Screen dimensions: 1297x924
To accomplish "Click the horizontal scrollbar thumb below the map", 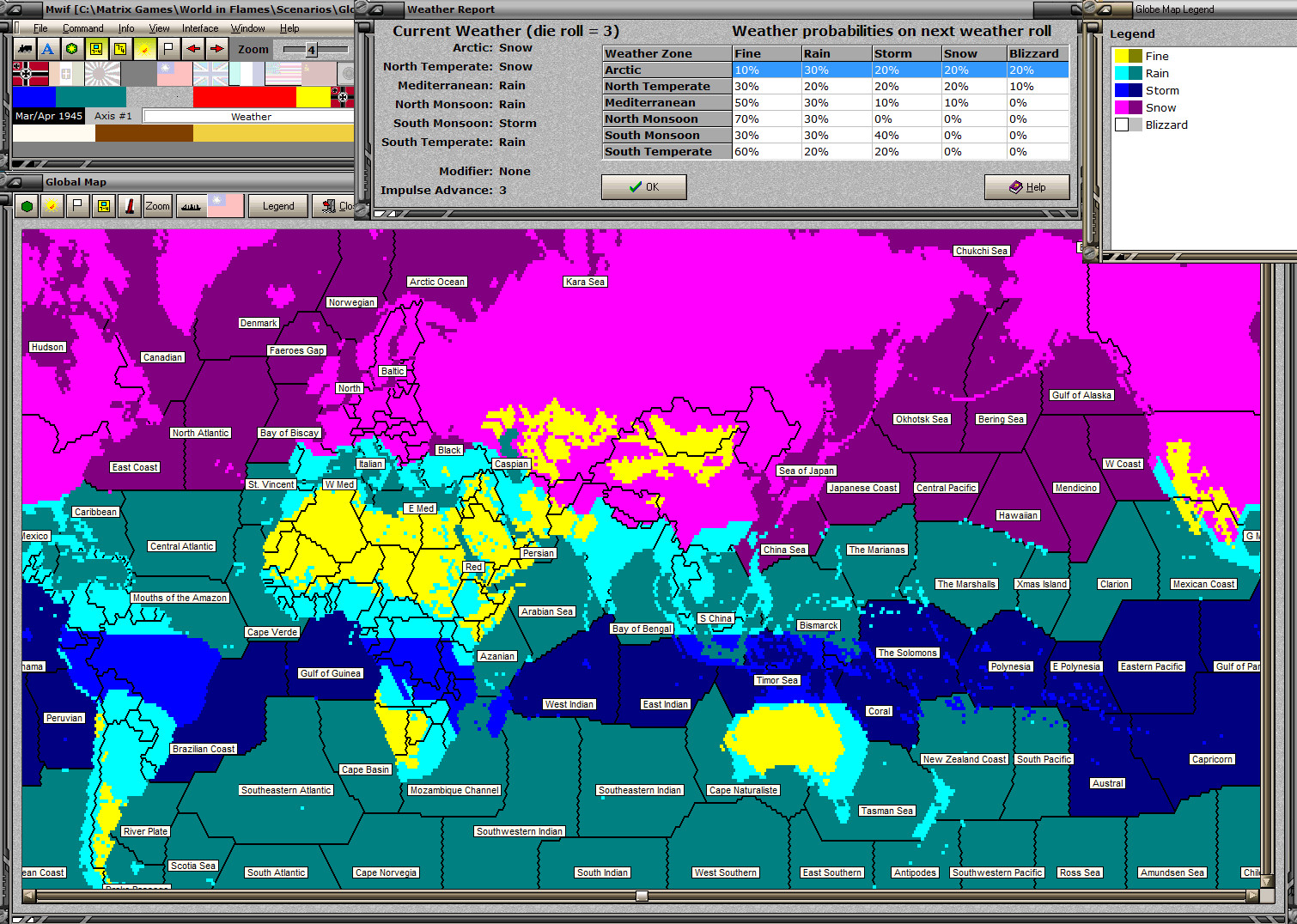I will pos(642,896).
